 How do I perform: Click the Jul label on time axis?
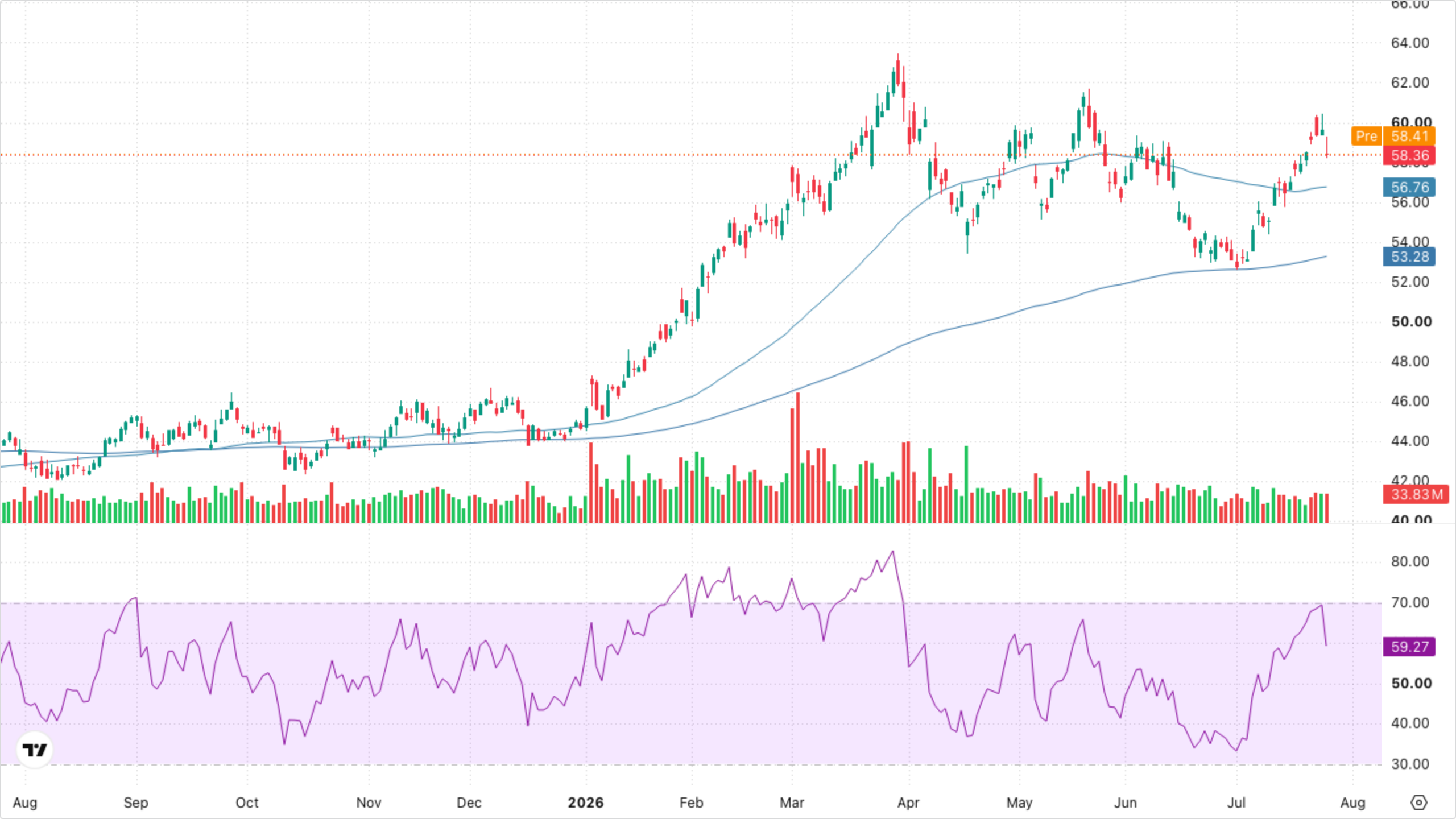click(1236, 803)
